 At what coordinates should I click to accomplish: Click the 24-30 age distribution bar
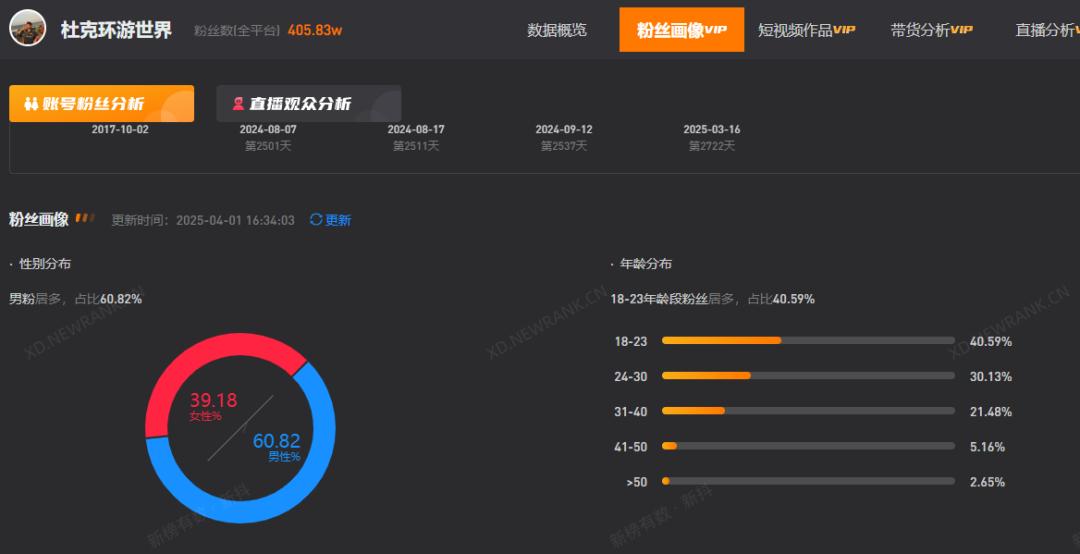(808, 376)
